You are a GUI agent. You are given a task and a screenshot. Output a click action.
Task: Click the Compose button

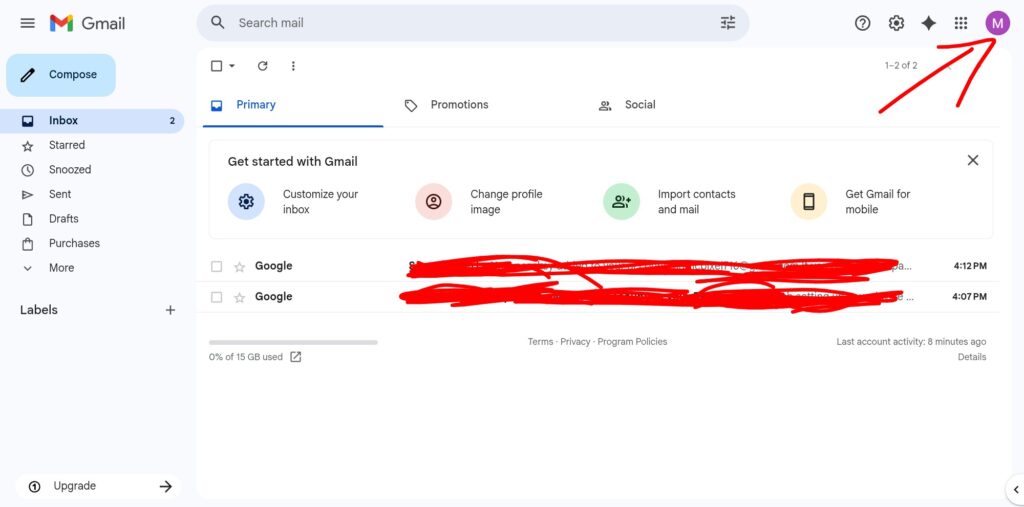pyautogui.click(x=61, y=75)
